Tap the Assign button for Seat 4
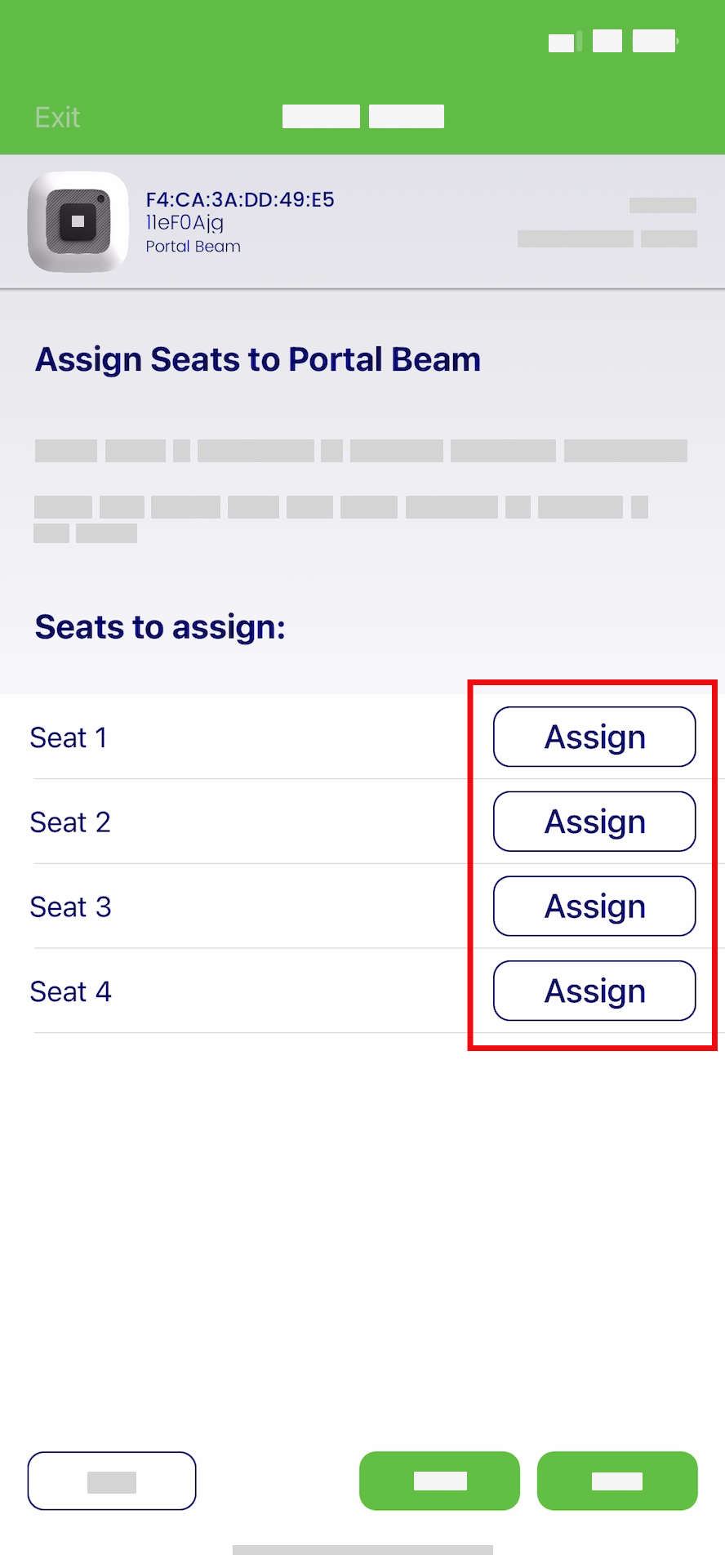 (594, 991)
